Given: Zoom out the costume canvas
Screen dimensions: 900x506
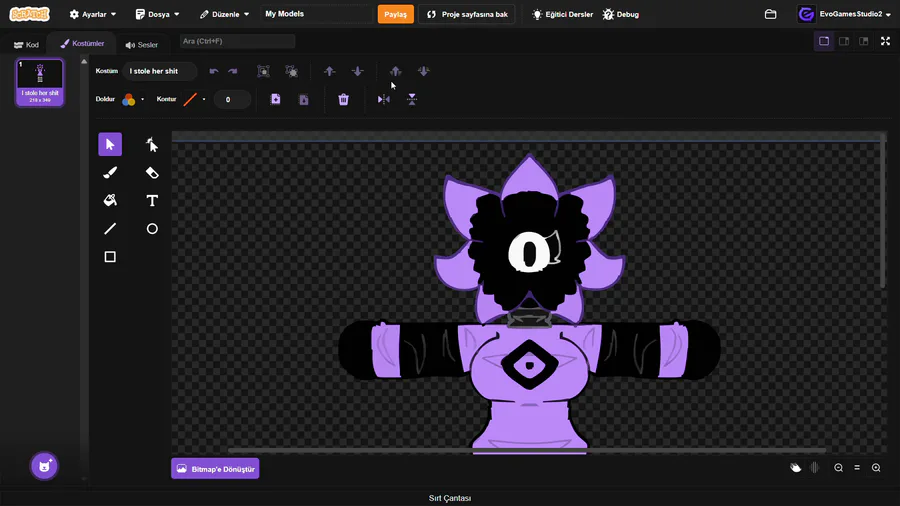Looking at the screenshot, I should click(839, 468).
